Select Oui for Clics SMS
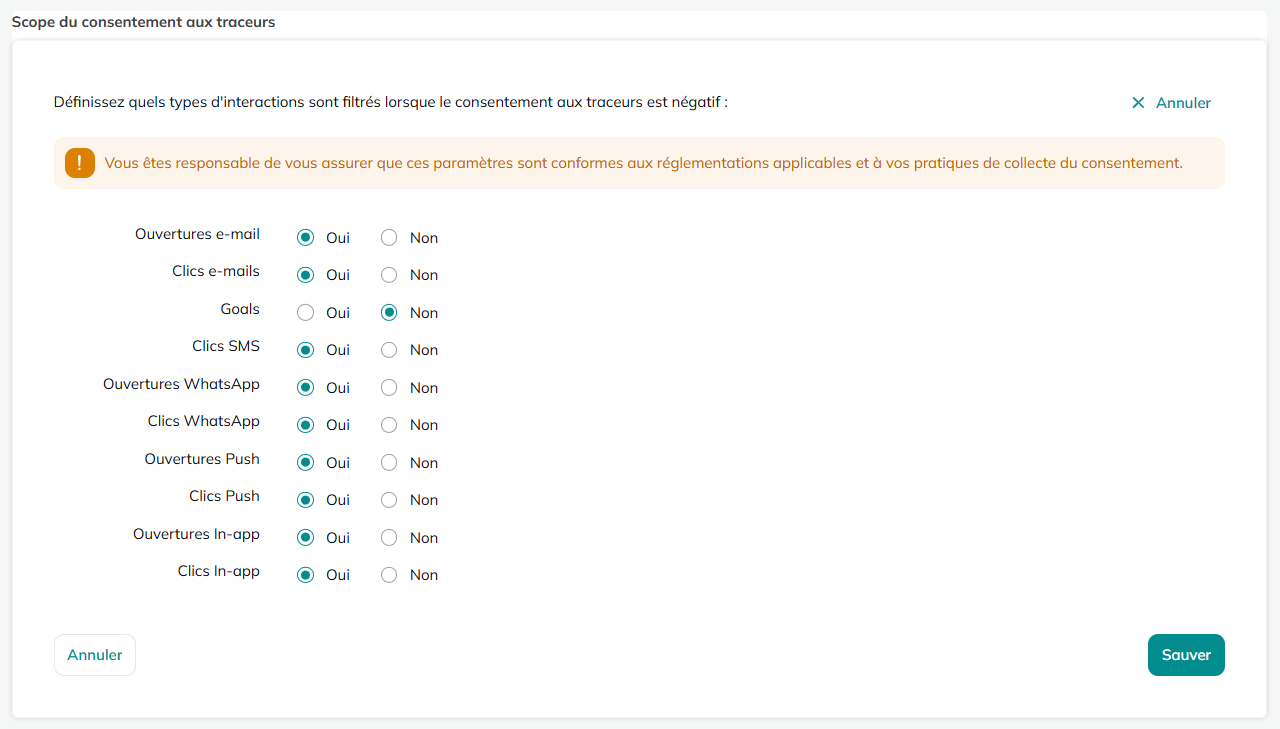The image size is (1280, 729). (306, 350)
